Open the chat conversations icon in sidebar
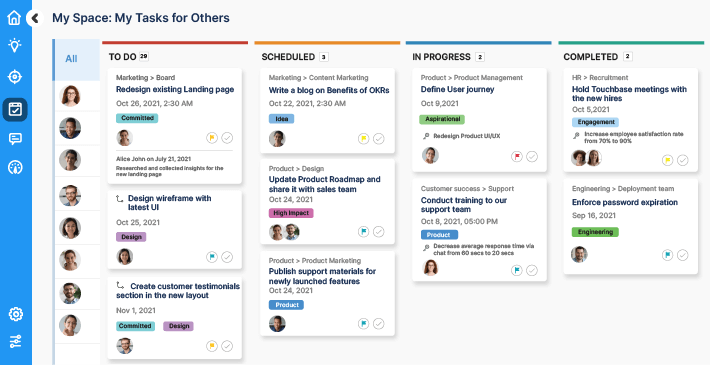Image resolution: width=710 pixels, height=365 pixels. [14, 139]
